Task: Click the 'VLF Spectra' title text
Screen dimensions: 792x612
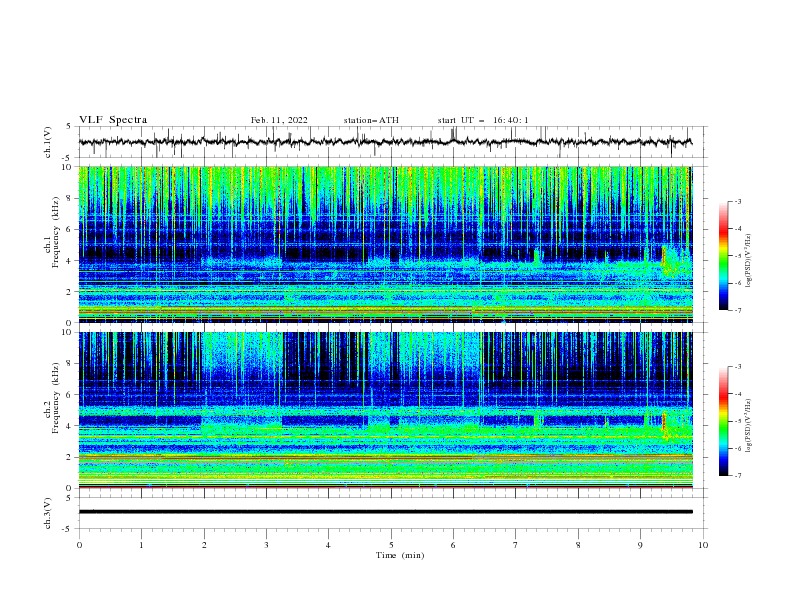Action: tap(113, 120)
